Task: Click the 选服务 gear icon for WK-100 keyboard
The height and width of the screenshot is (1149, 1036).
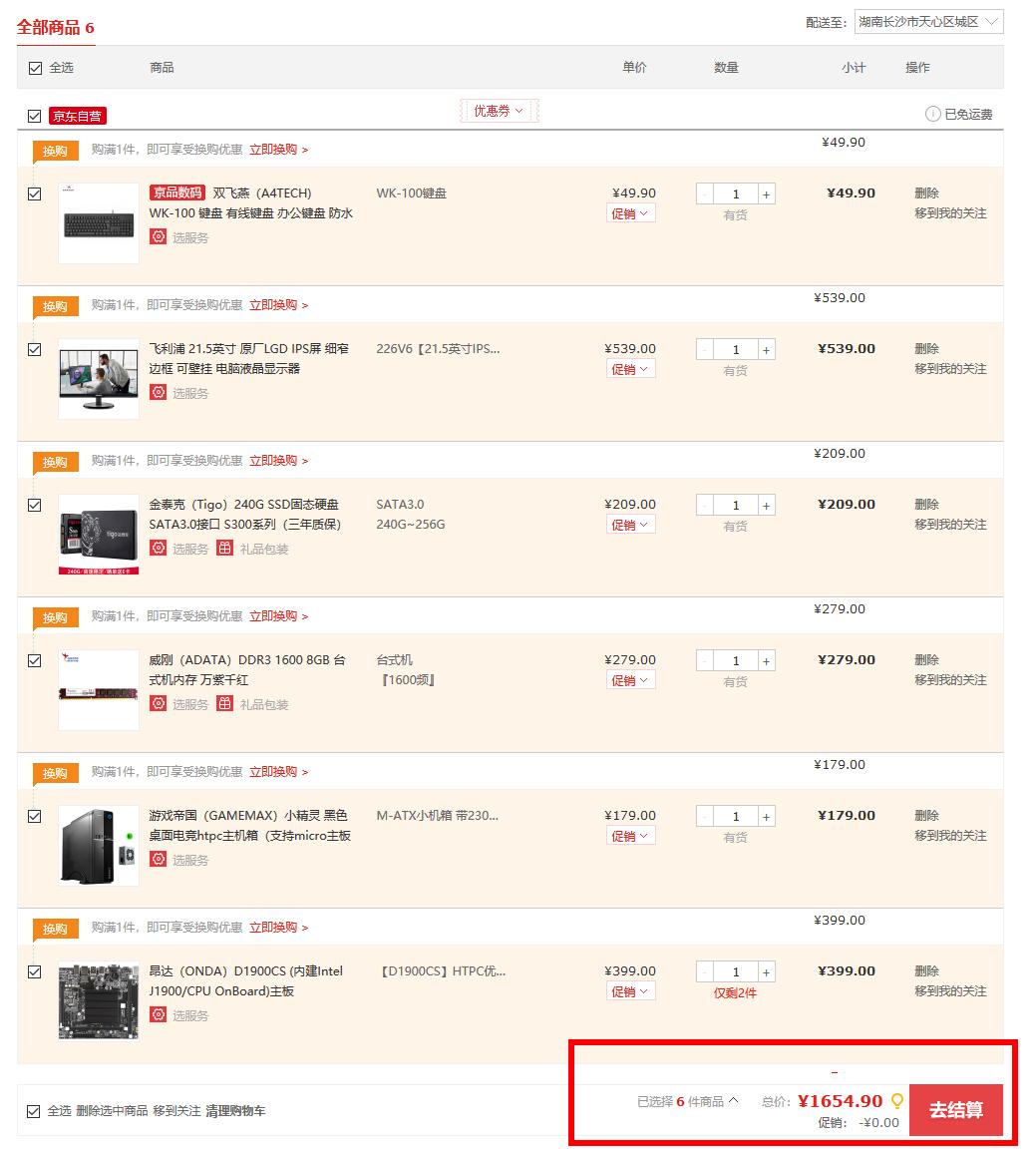Action: click(159, 236)
